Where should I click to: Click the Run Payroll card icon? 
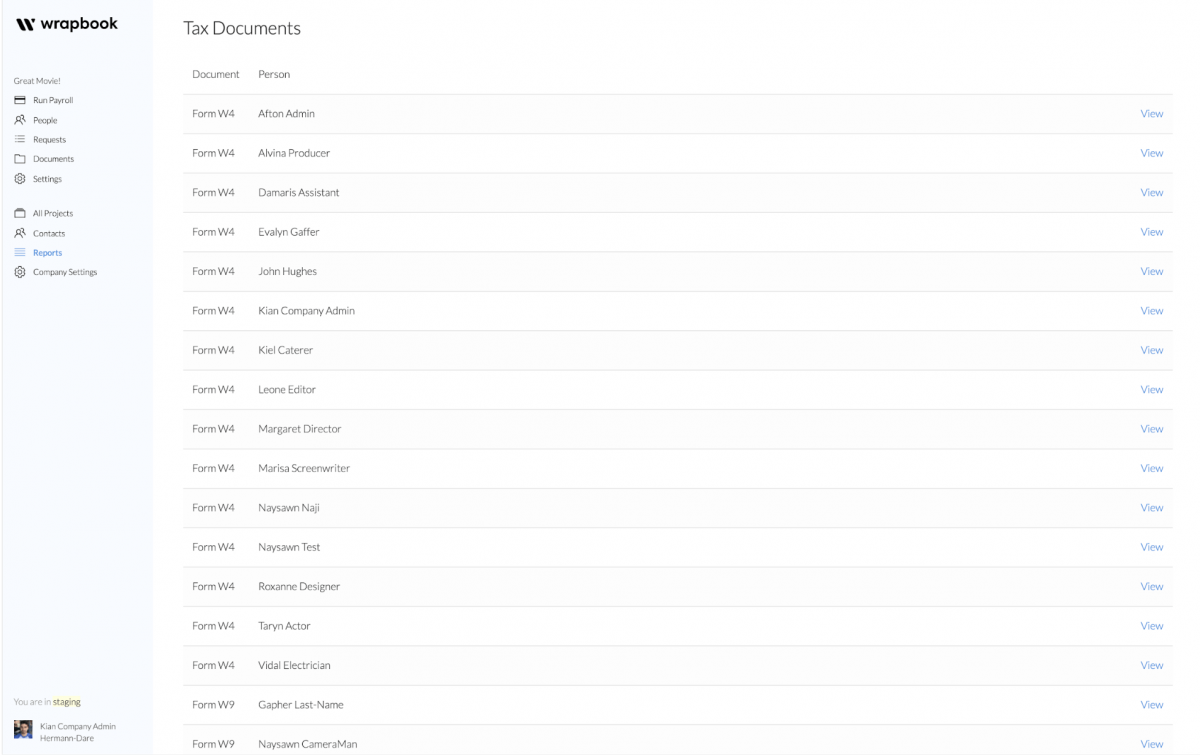pos(19,100)
